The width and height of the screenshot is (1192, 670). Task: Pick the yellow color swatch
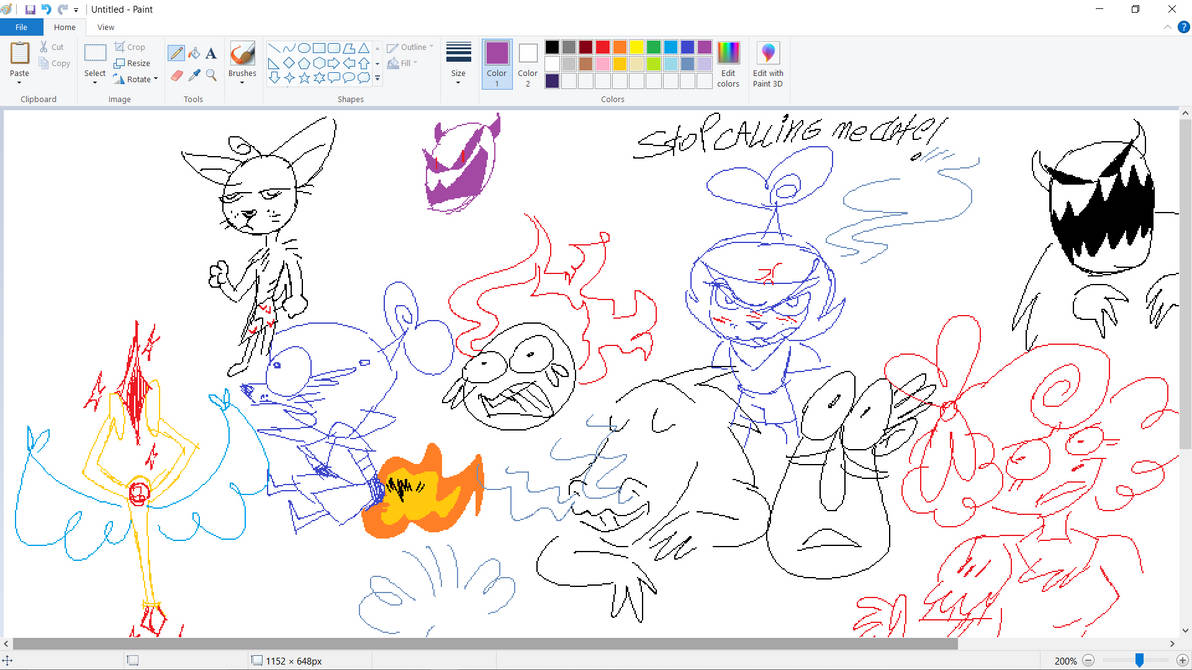click(636, 47)
